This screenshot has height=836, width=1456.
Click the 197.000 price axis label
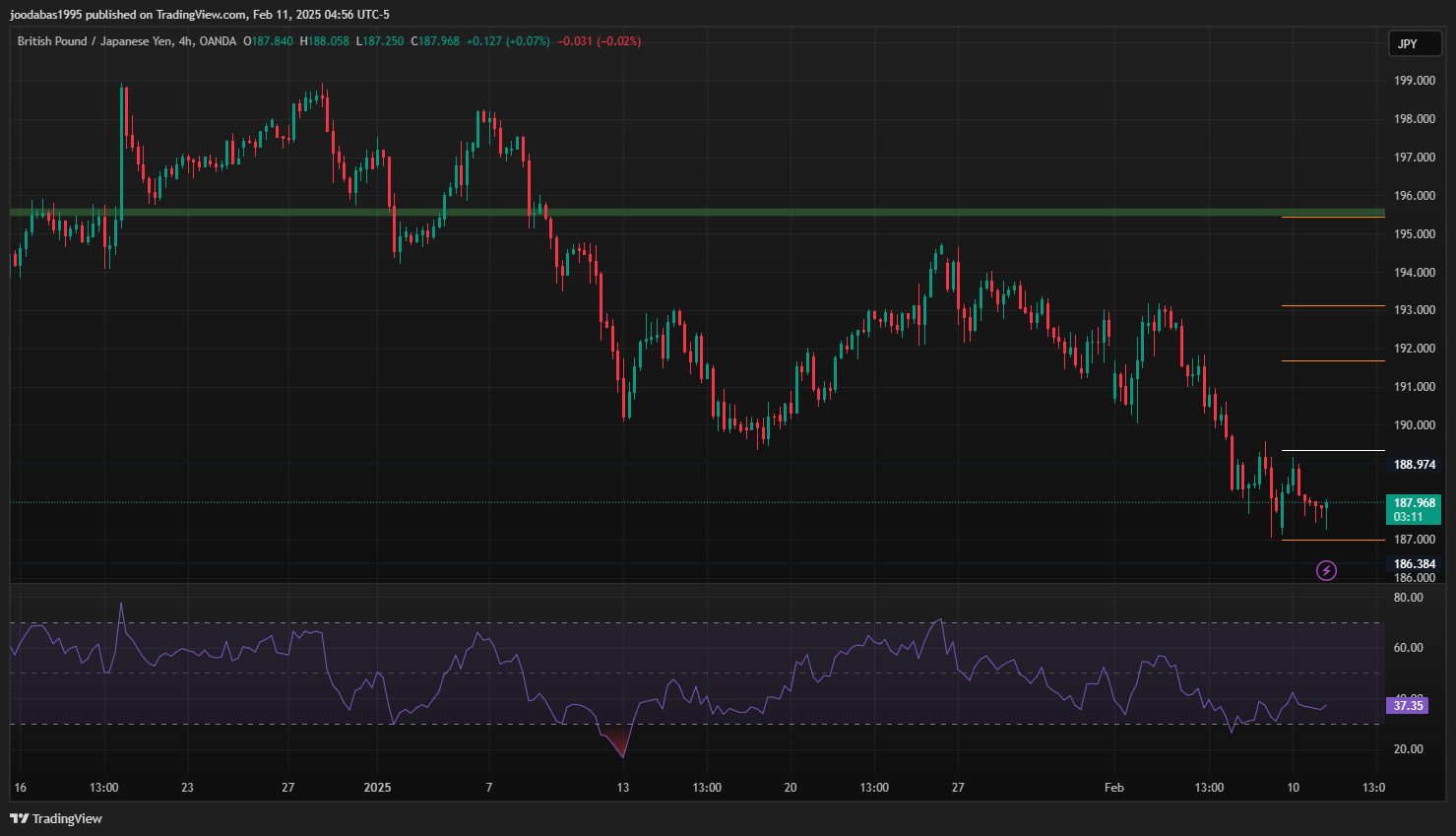tap(1414, 158)
